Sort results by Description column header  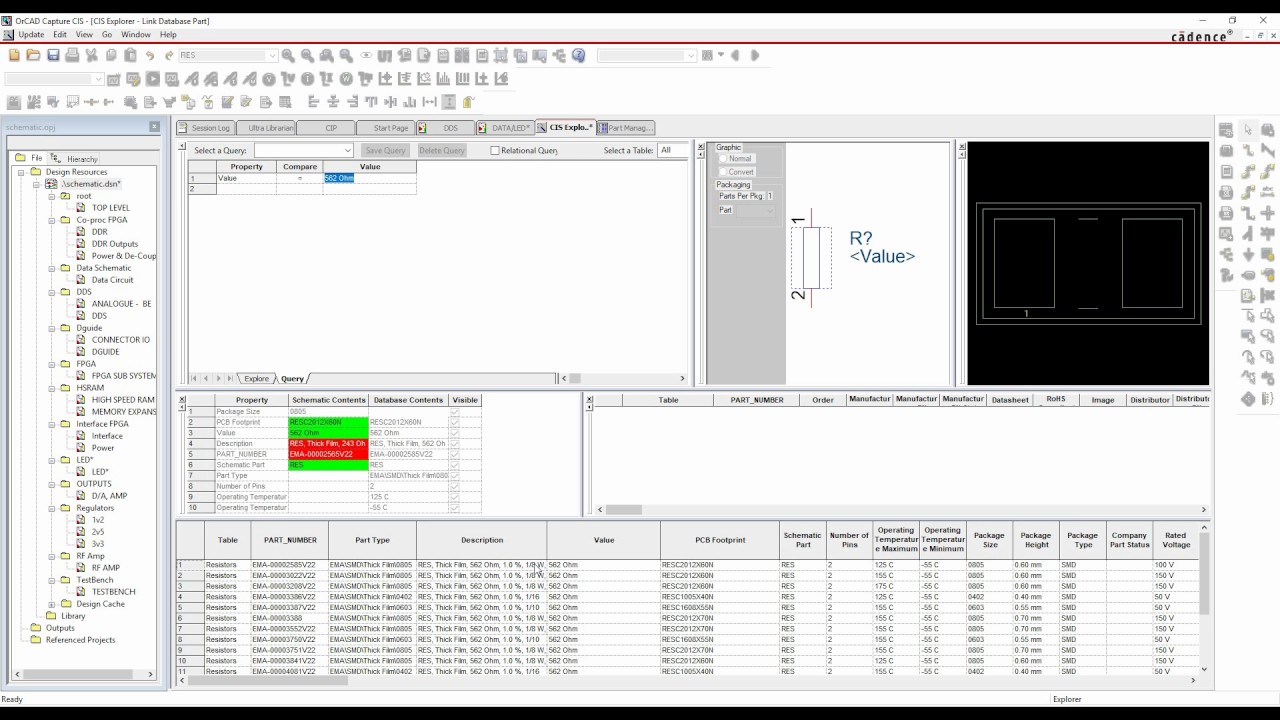[x=482, y=540]
